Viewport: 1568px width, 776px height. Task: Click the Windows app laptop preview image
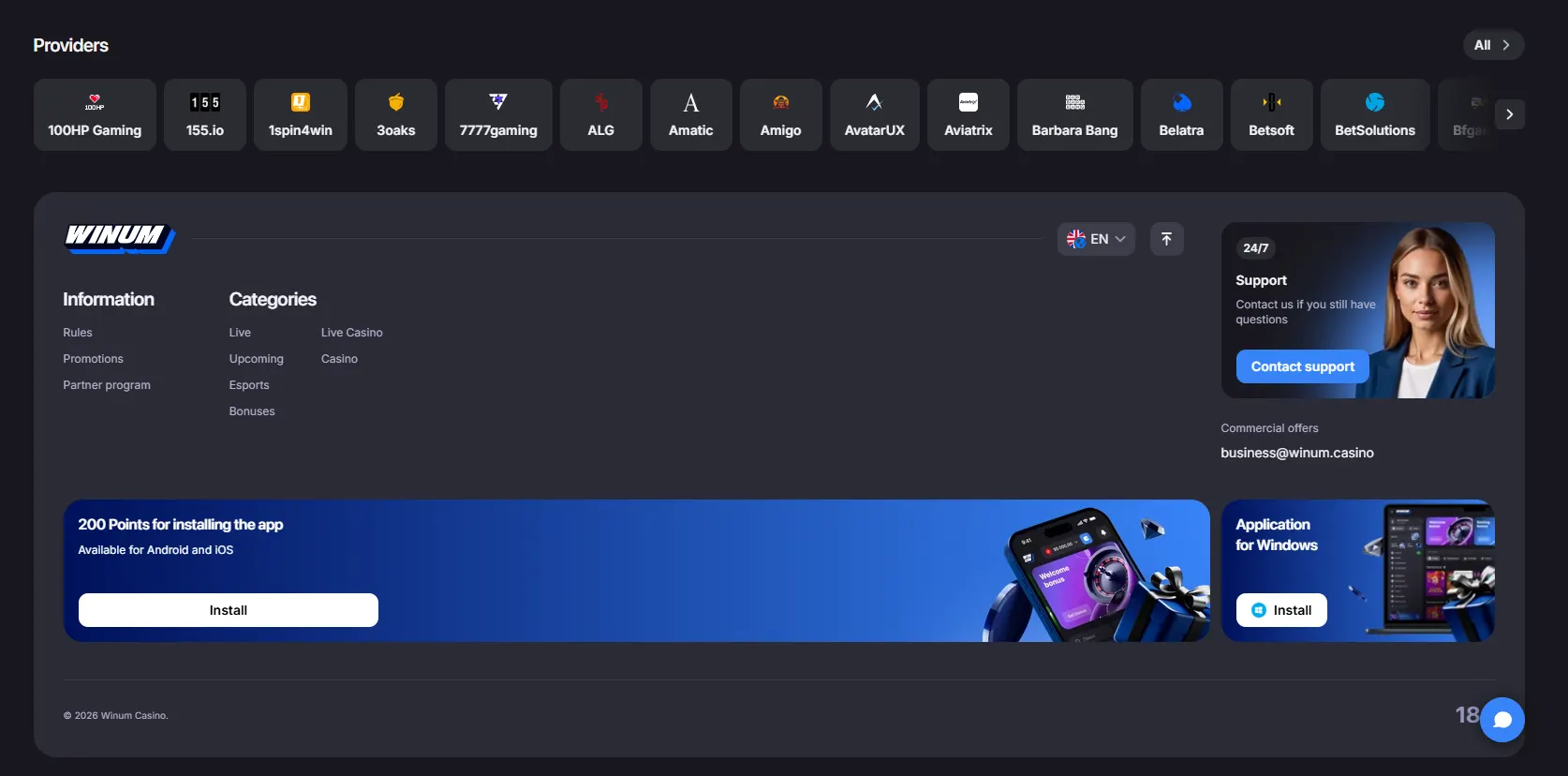pos(1428,572)
